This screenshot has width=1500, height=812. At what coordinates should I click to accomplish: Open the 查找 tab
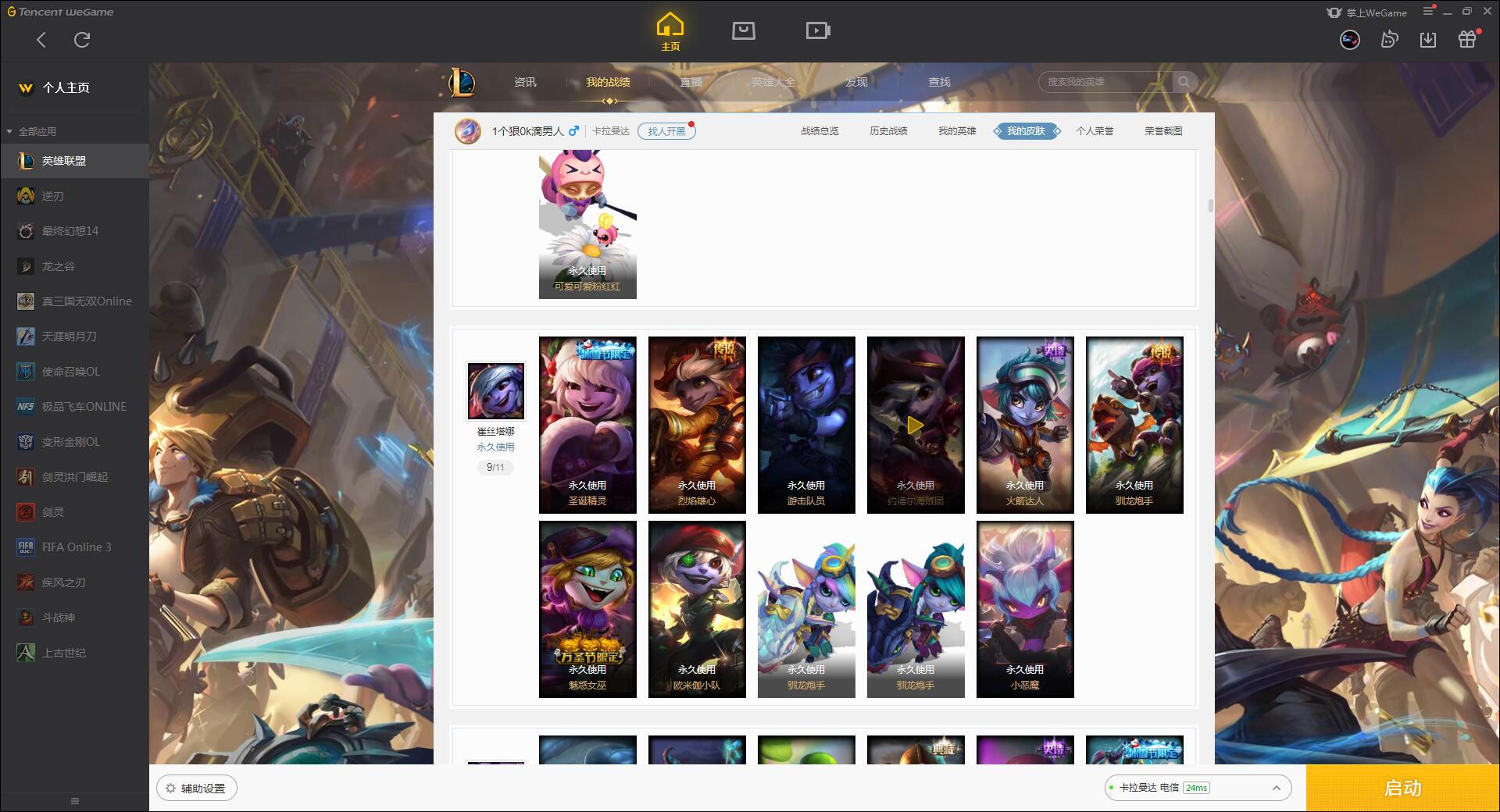coord(939,82)
